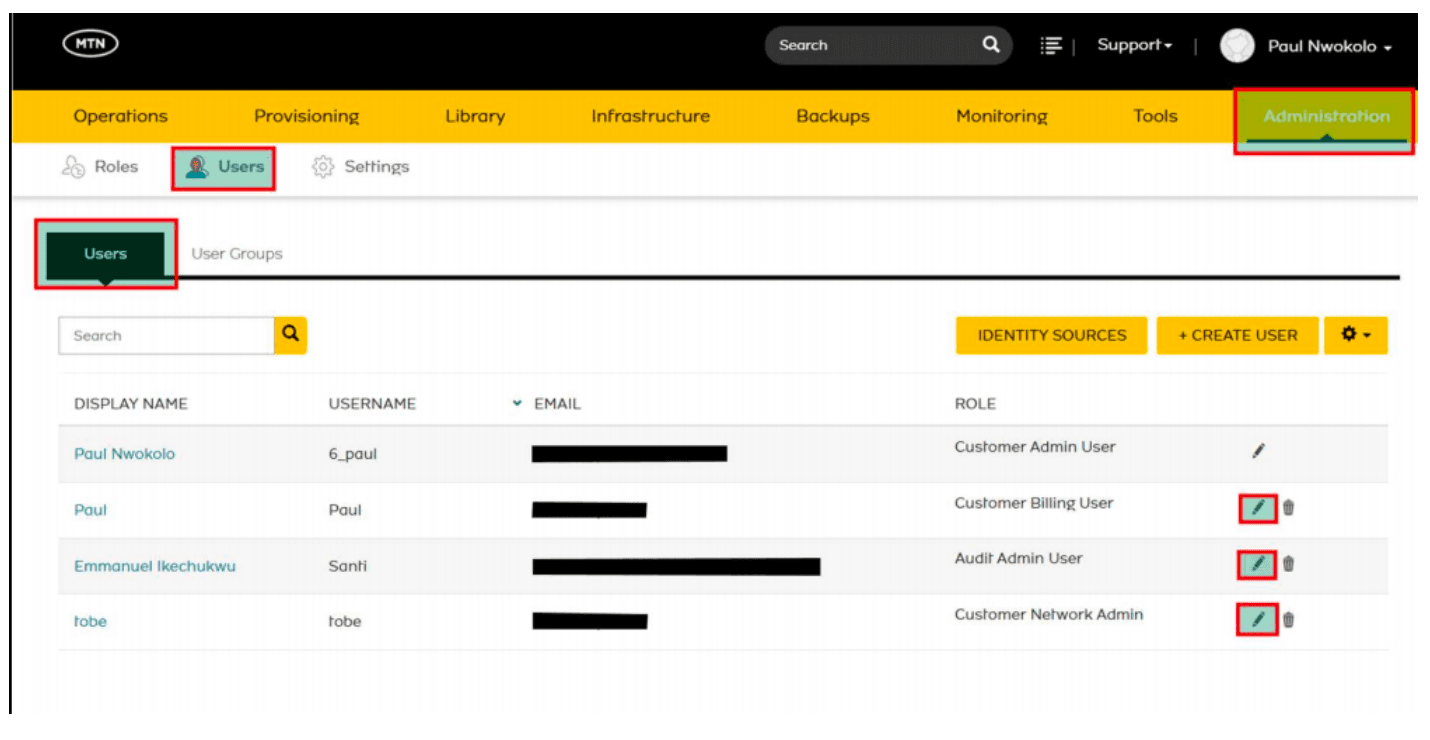Select the dark Users tab
1430x740 pixels.
point(105,255)
